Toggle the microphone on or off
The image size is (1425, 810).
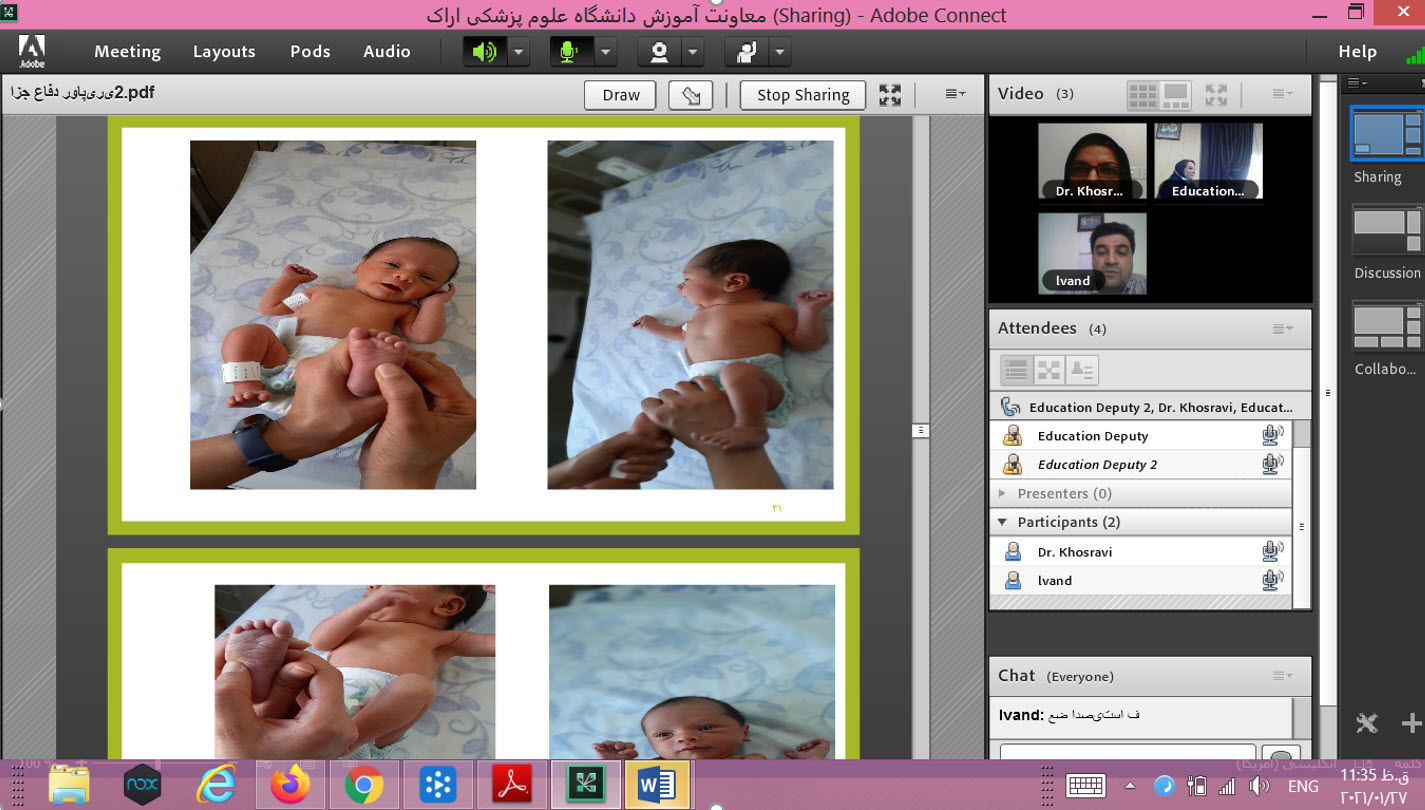click(x=571, y=51)
